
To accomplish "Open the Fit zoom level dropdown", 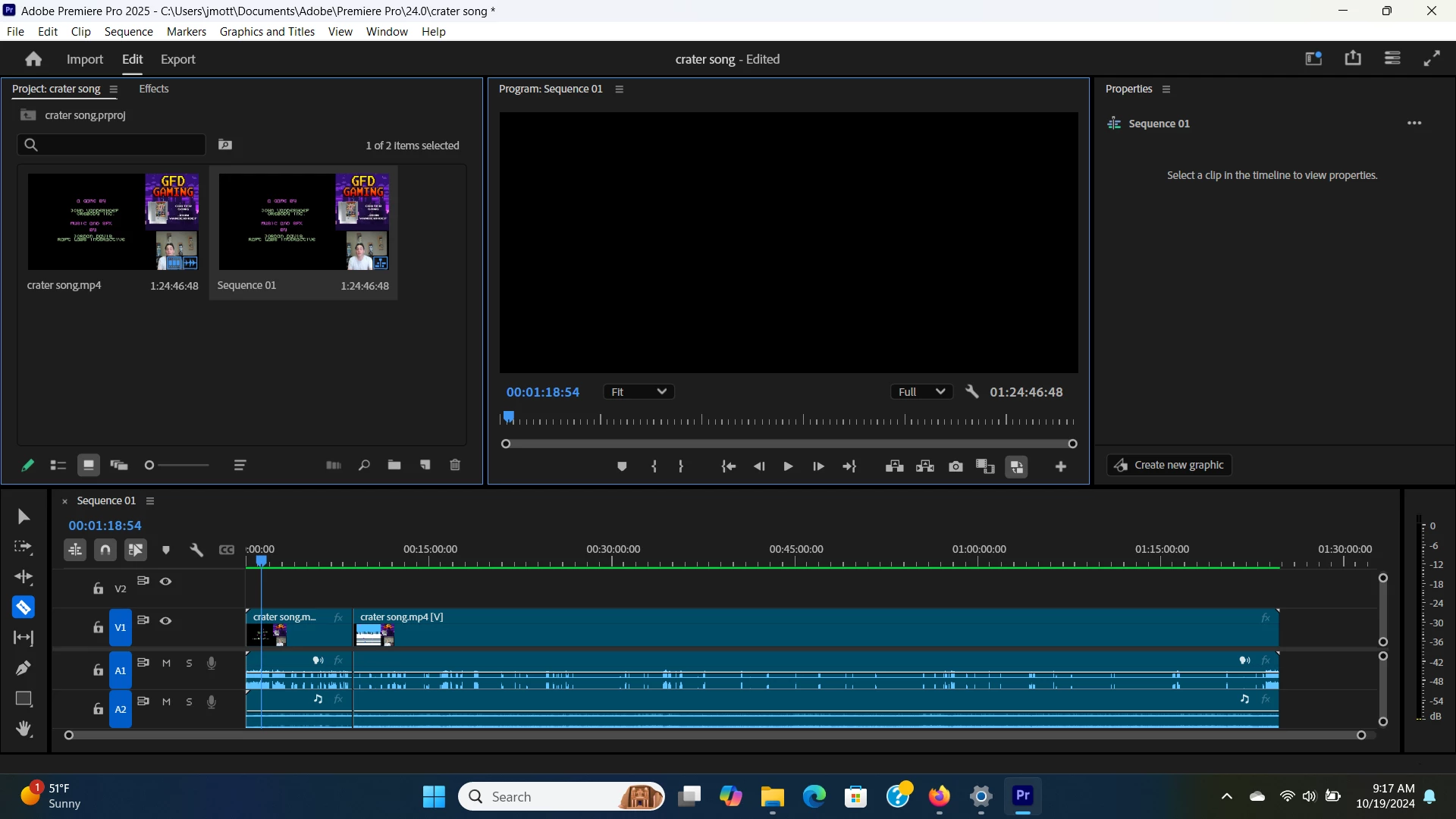I will pyautogui.click(x=639, y=392).
